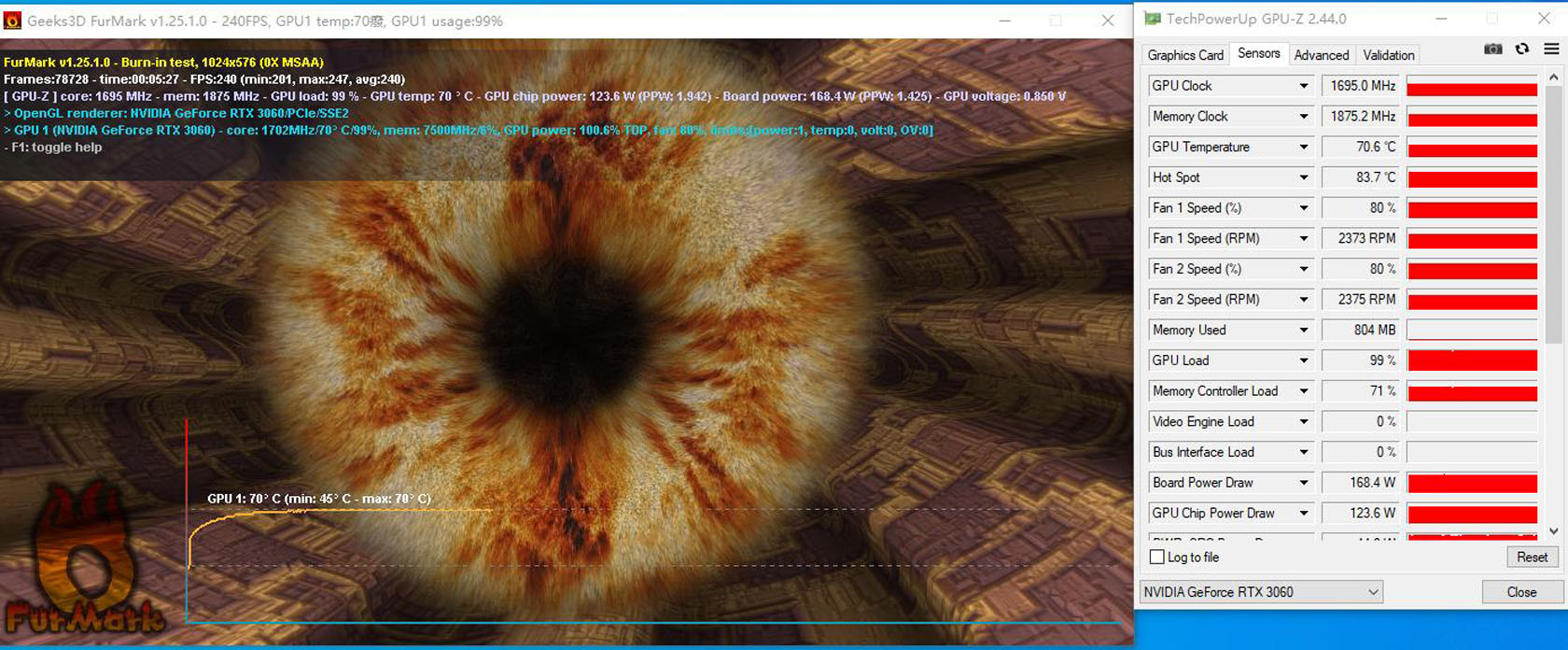Open the Board Power Draw dropdown
This screenshot has width=1568, height=650.
pyautogui.click(x=1304, y=483)
